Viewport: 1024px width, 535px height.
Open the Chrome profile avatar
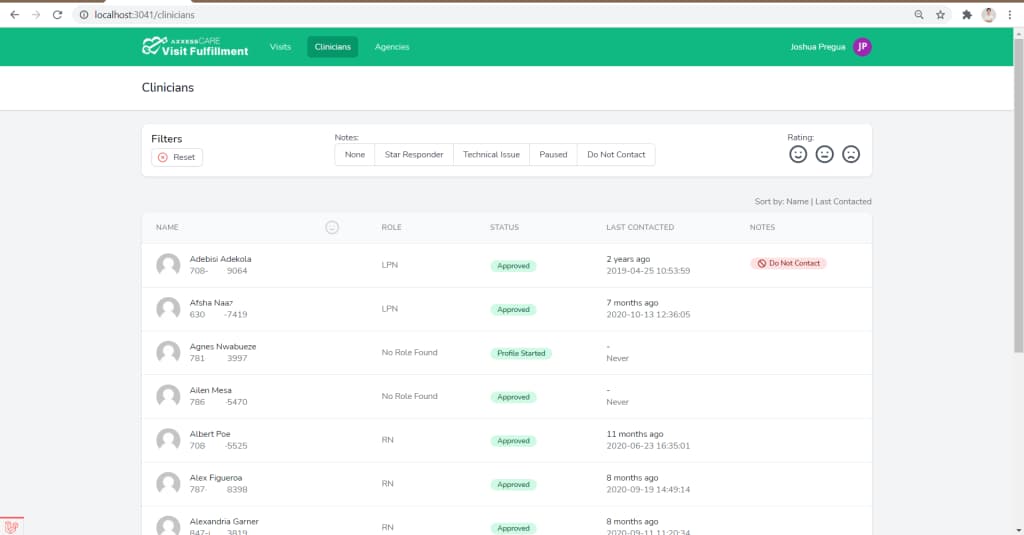(989, 14)
